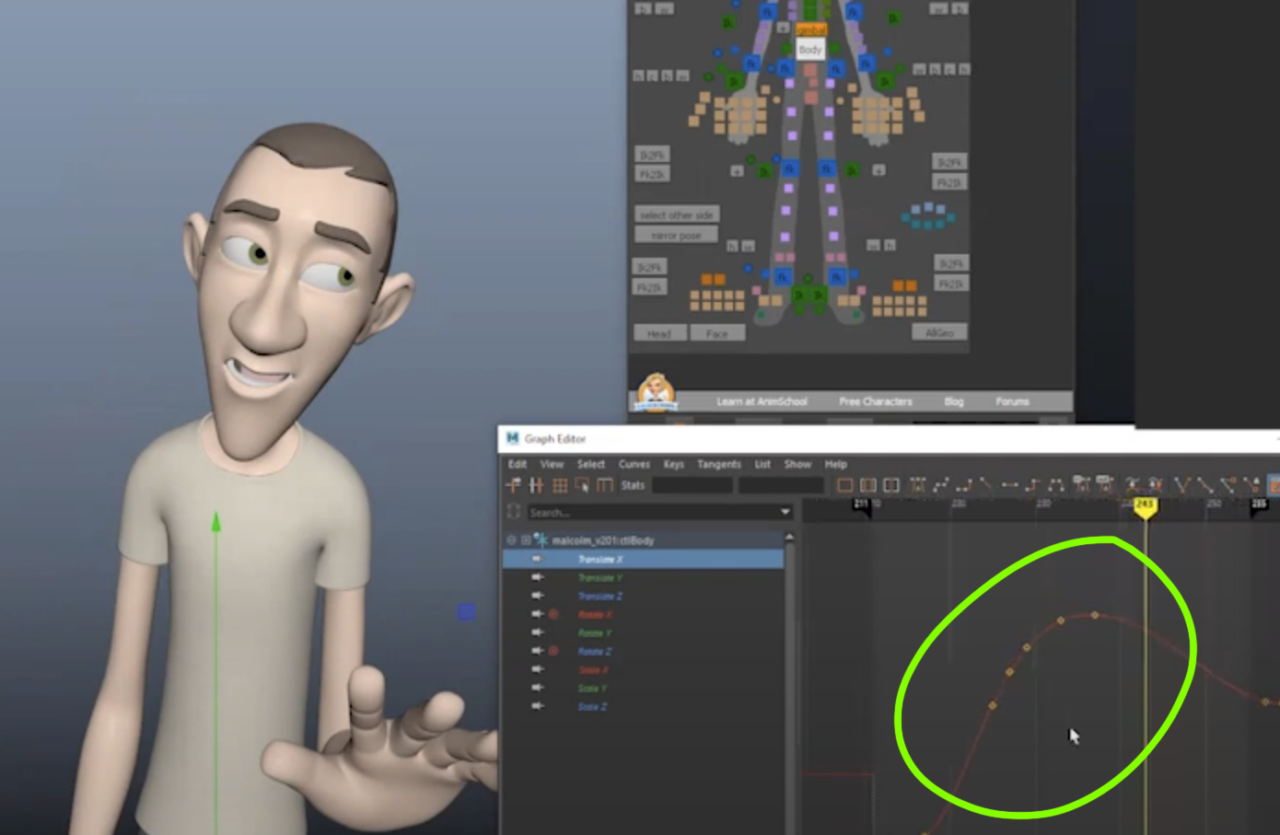Select the Insert Keys tool
Screen dimensions: 1280x835
click(535, 486)
